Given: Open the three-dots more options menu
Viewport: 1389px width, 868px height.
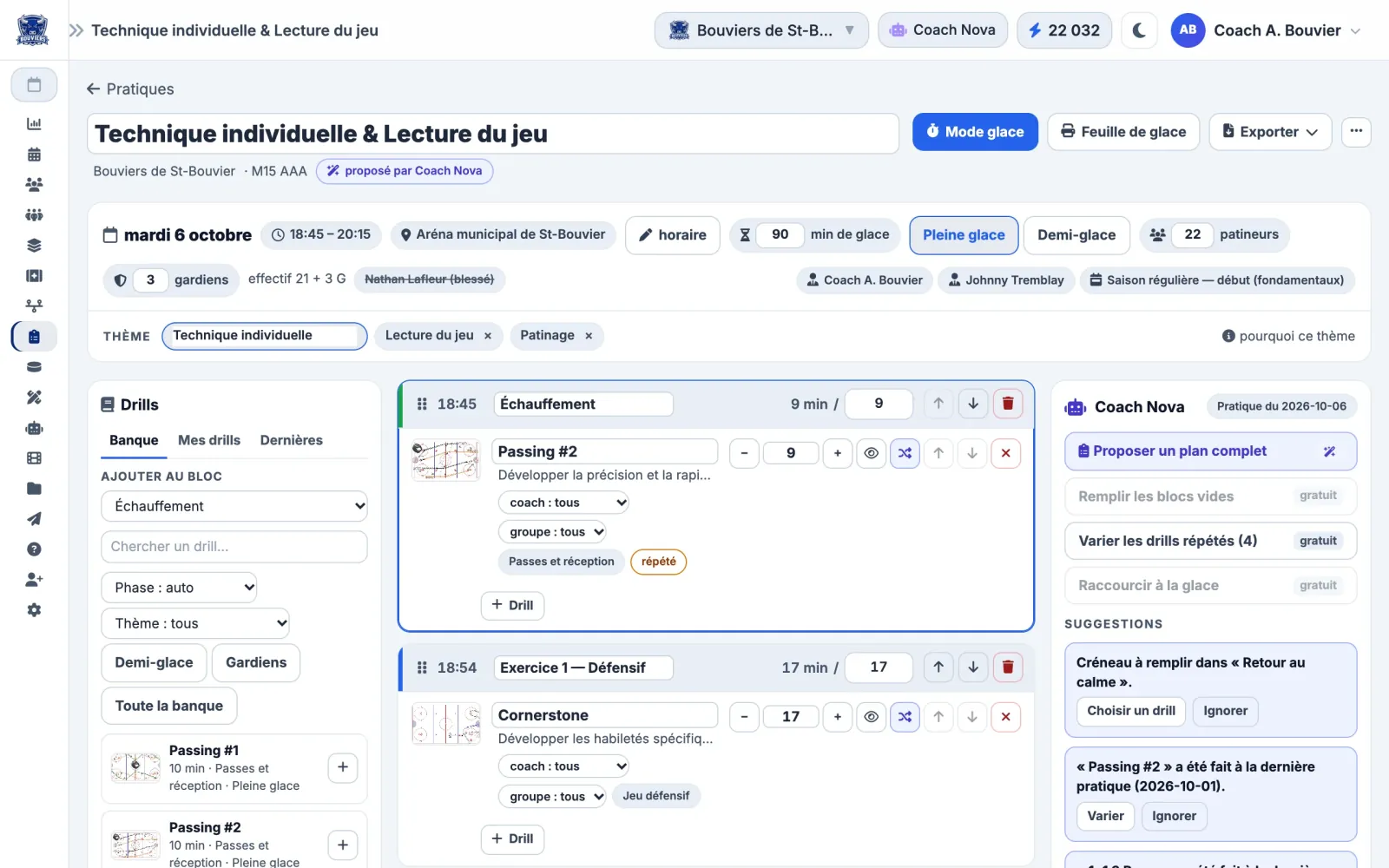Looking at the screenshot, I should (x=1356, y=132).
